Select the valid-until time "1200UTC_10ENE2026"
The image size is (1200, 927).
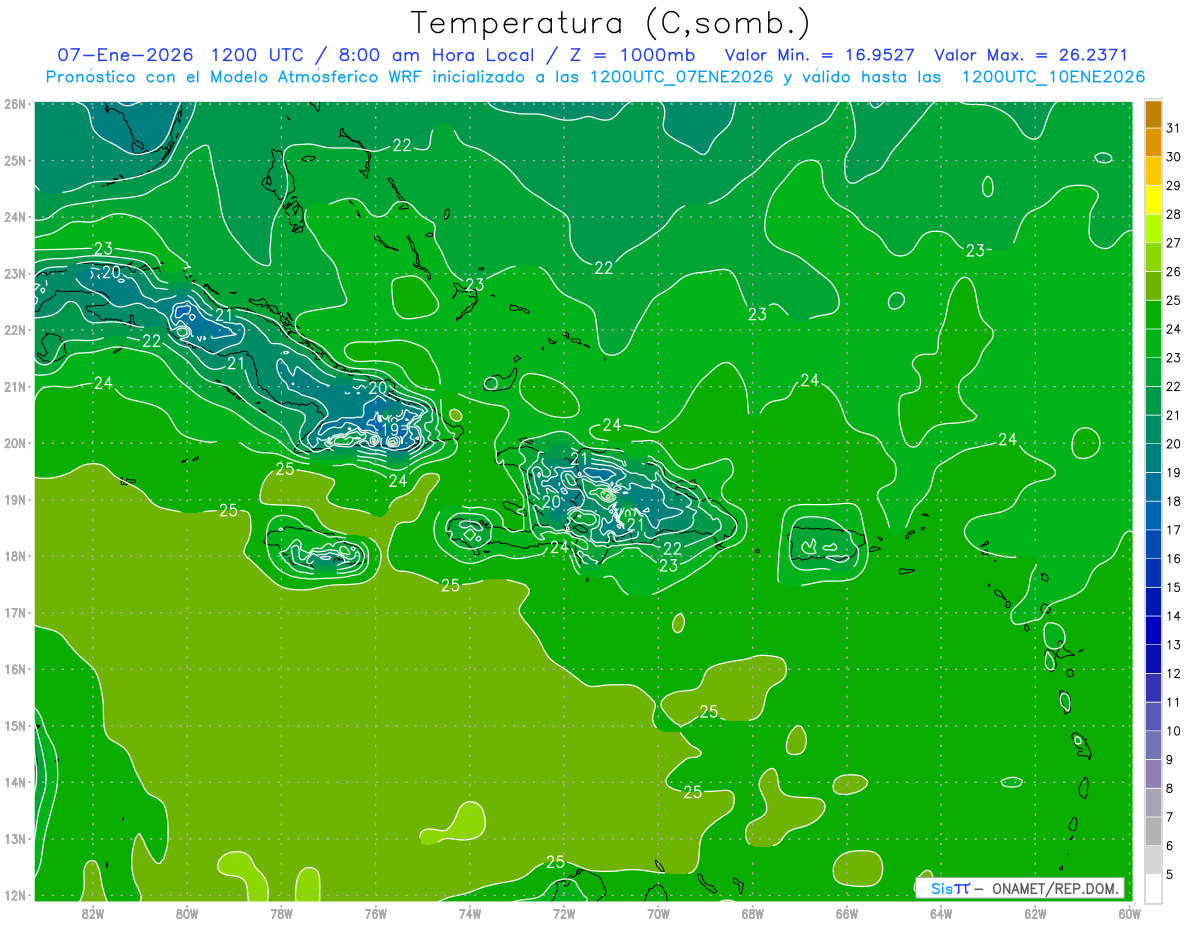(1053, 77)
